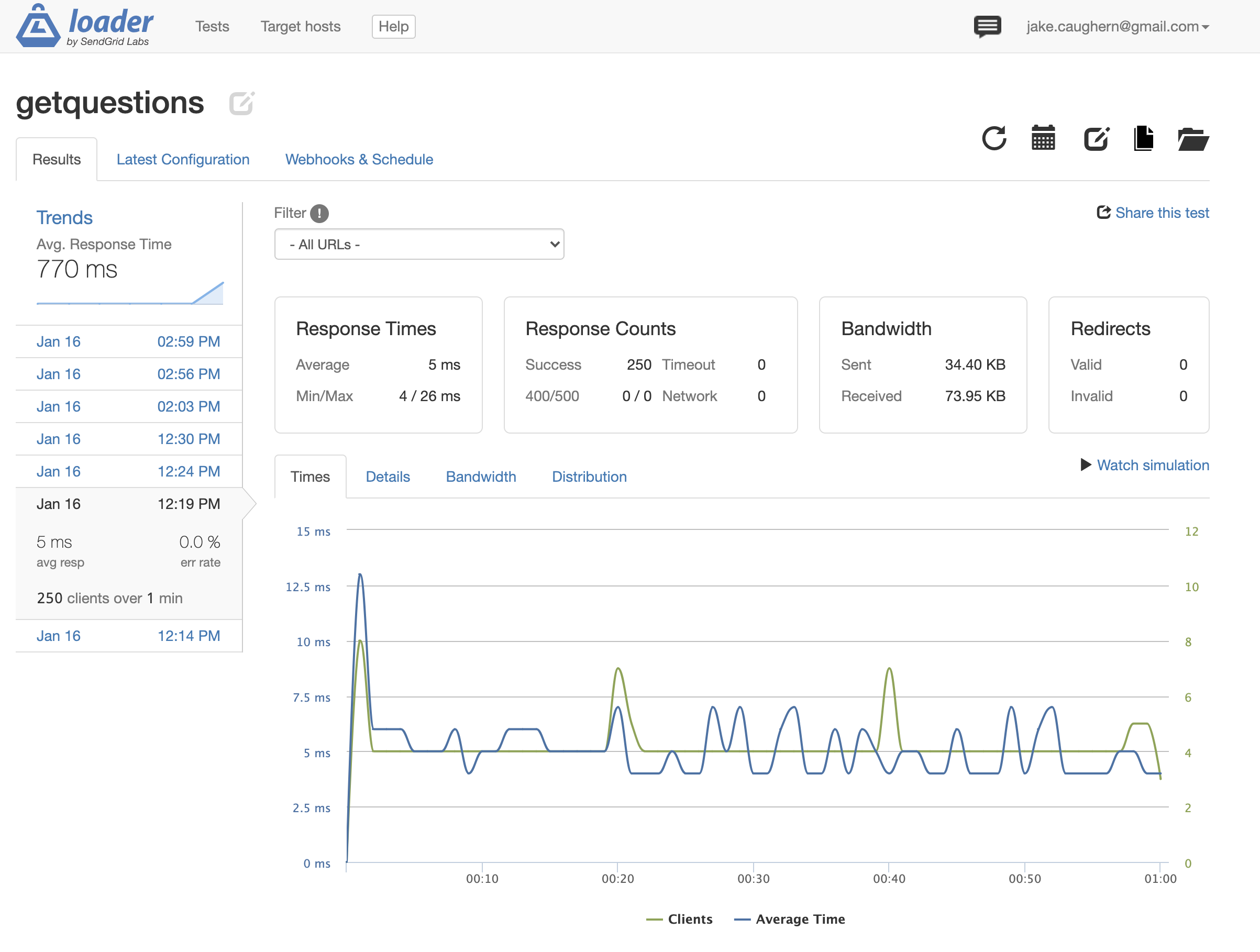The height and width of the screenshot is (952, 1260).
Task: Click the response time trend sparkline
Action: (130, 293)
